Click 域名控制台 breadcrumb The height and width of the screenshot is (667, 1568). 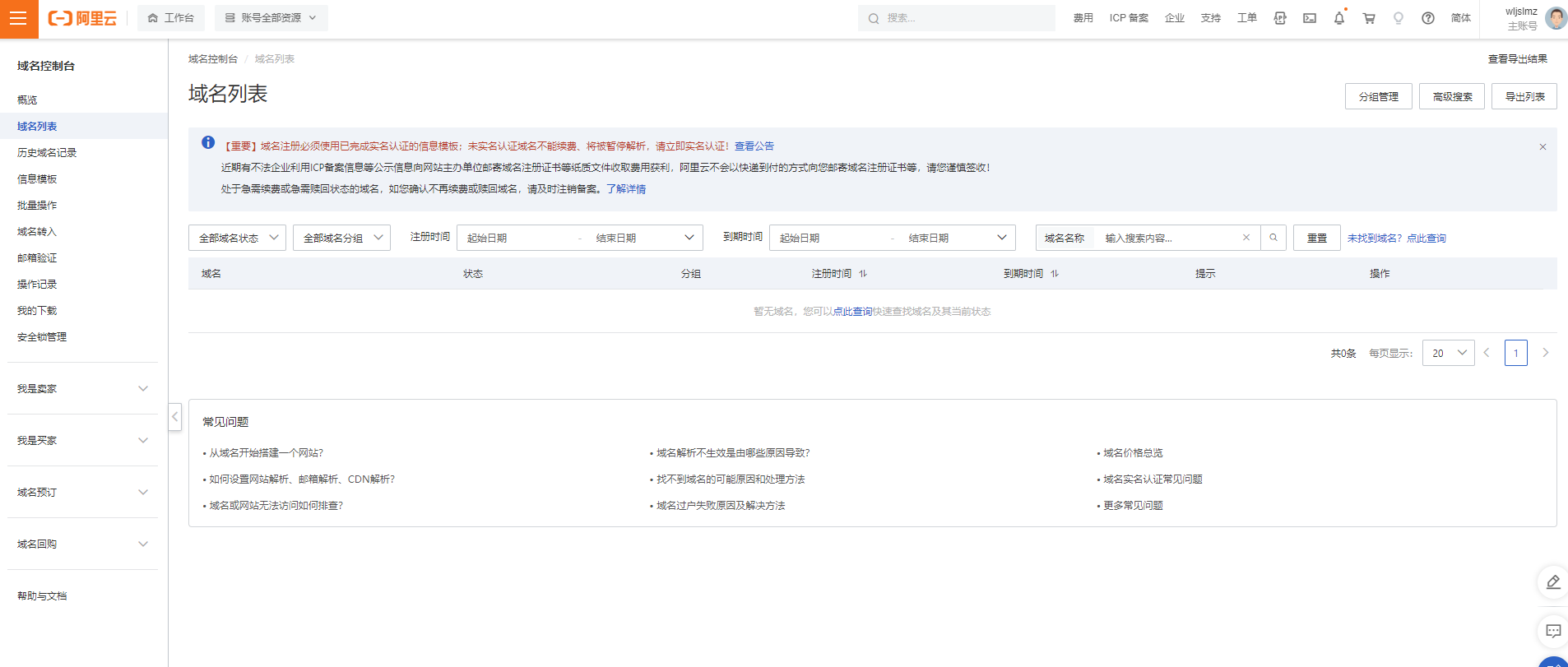213,58
